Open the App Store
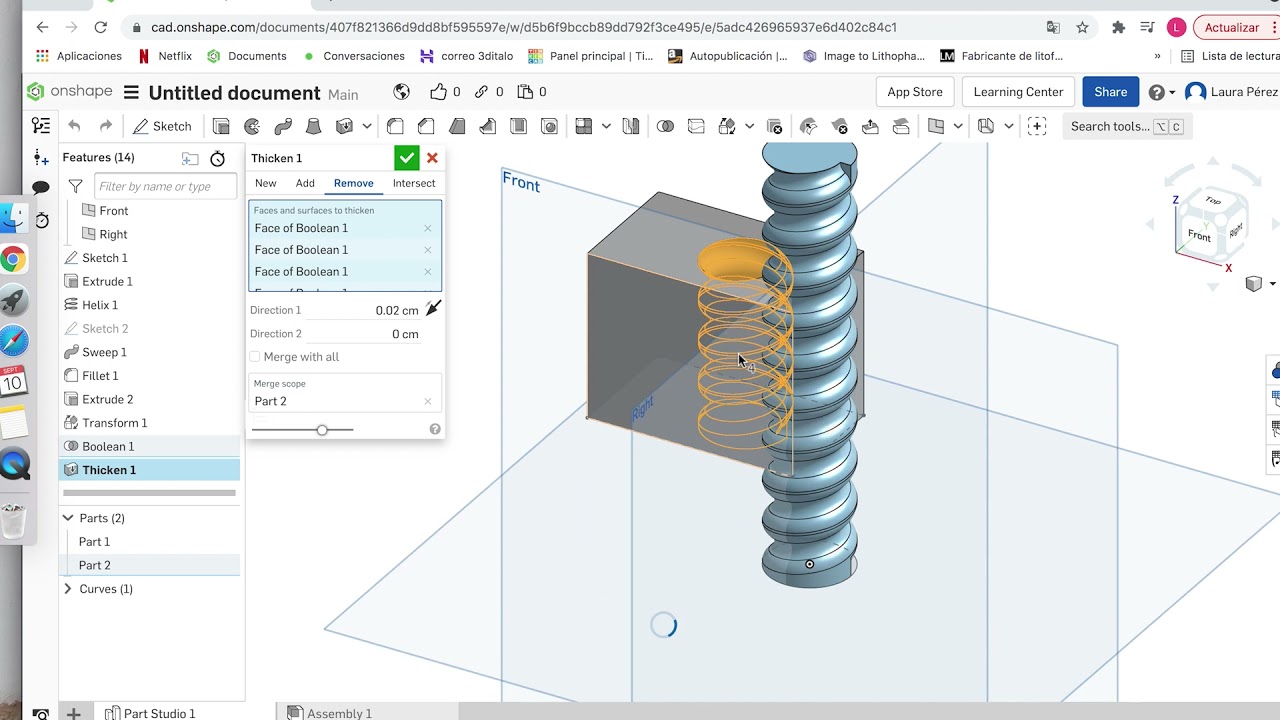This screenshot has width=1280, height=720. tap(915, 92)
